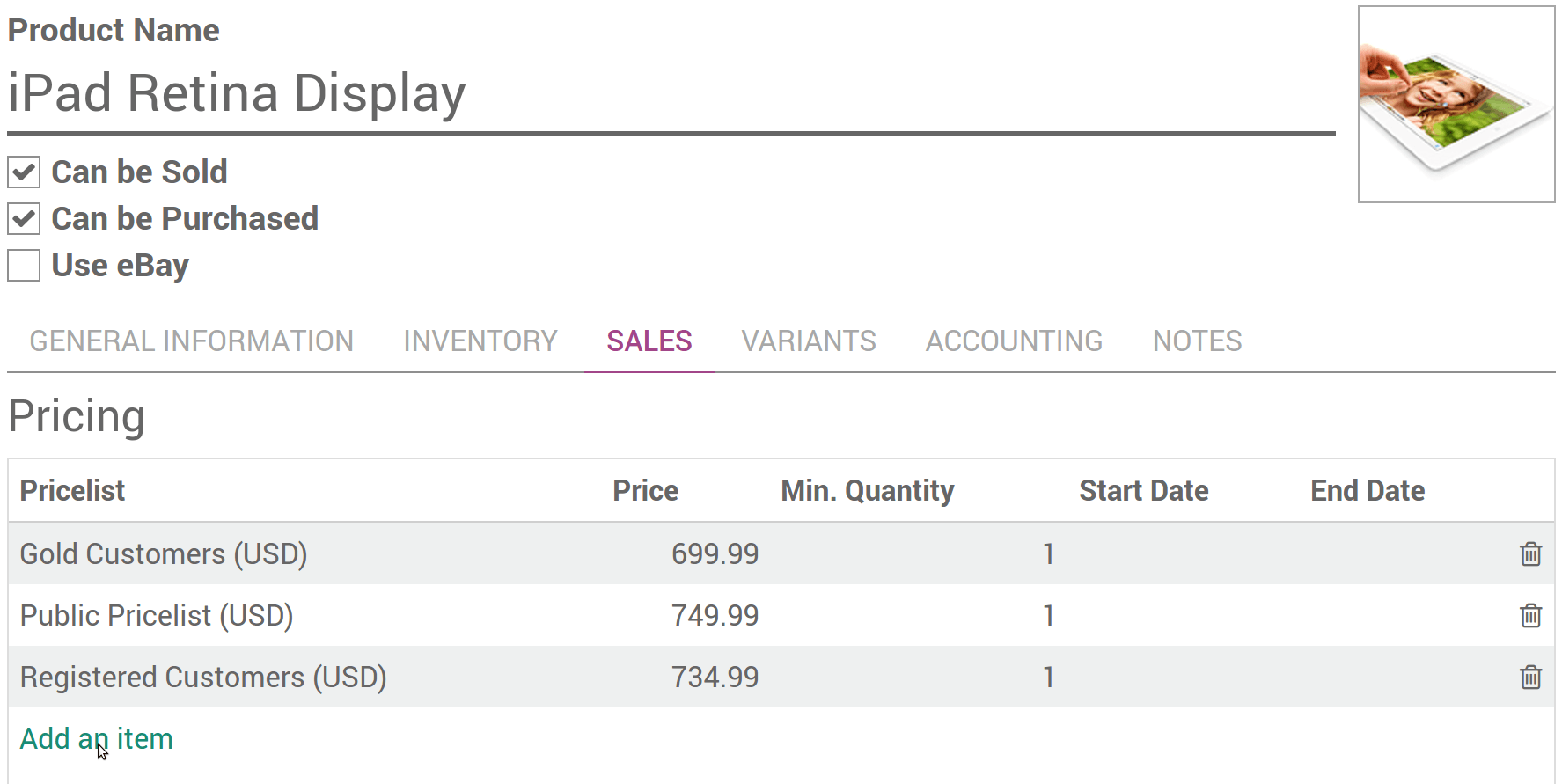The width and height of the screenshot is (1562, 784).
Task: Sort by the Min. Quantity column header
Action: pos(867,490)
